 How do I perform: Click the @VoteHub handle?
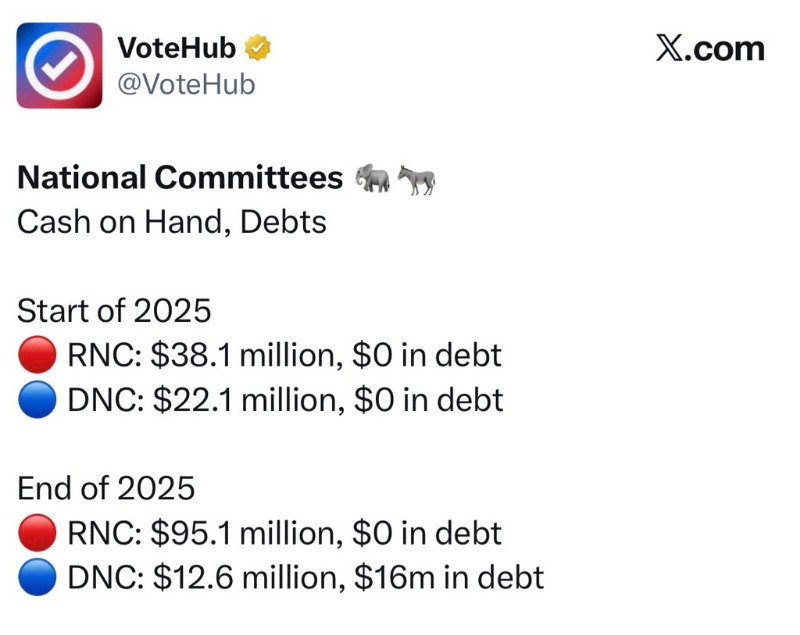186,85
